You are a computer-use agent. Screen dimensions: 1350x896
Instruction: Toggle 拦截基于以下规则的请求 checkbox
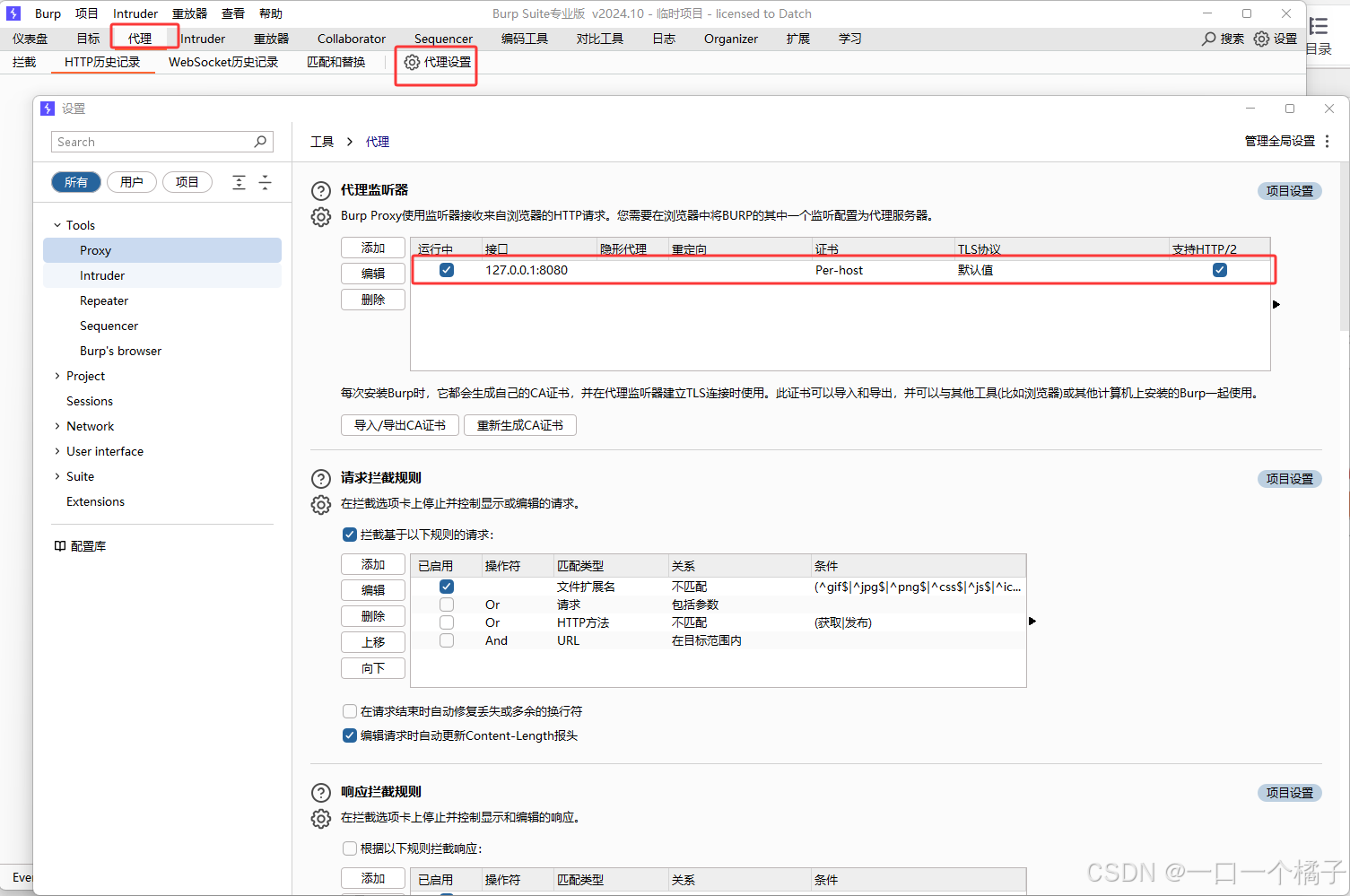[350, 535]
